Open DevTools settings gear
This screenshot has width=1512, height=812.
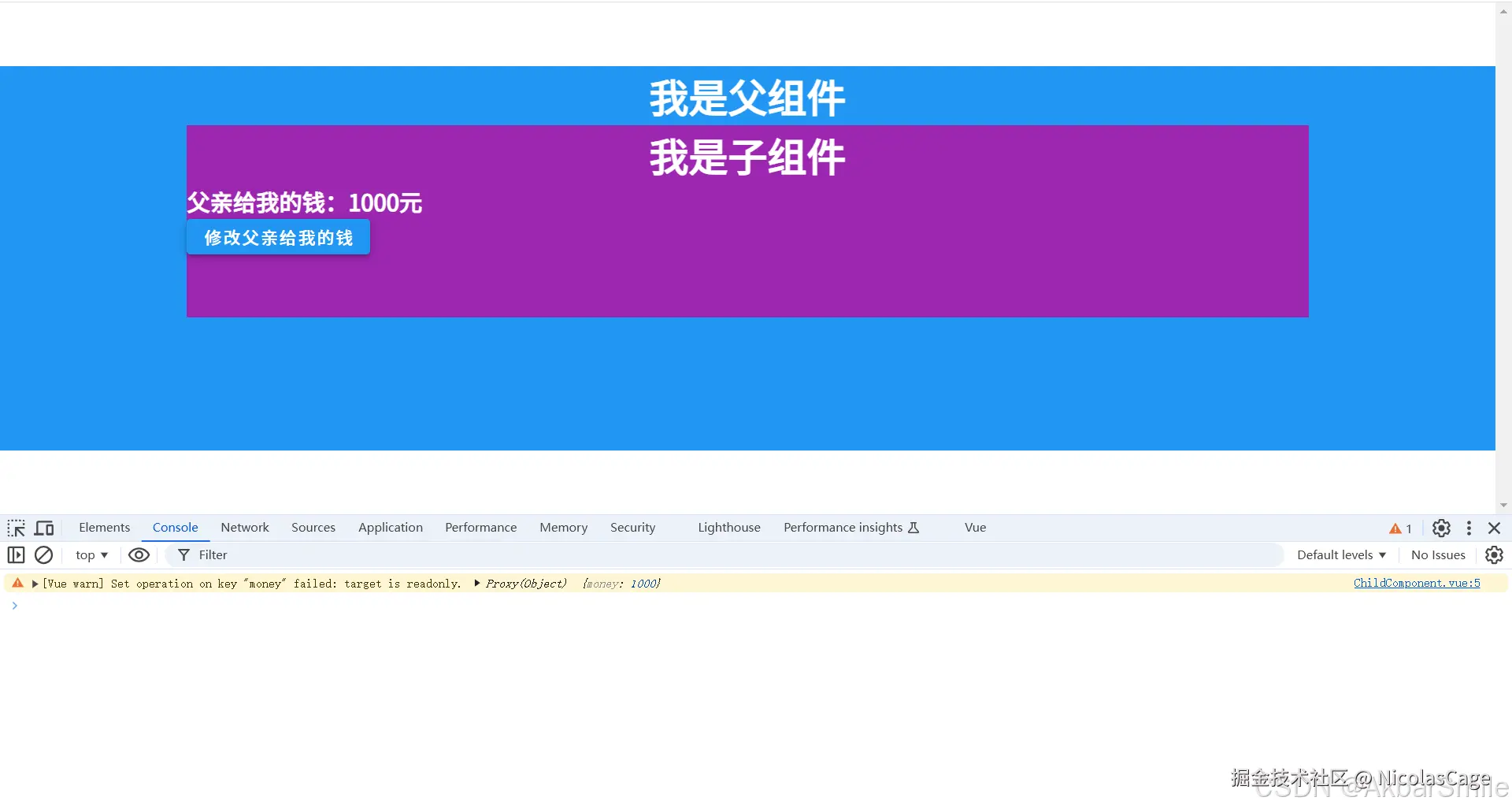[x=1440, y=528]
